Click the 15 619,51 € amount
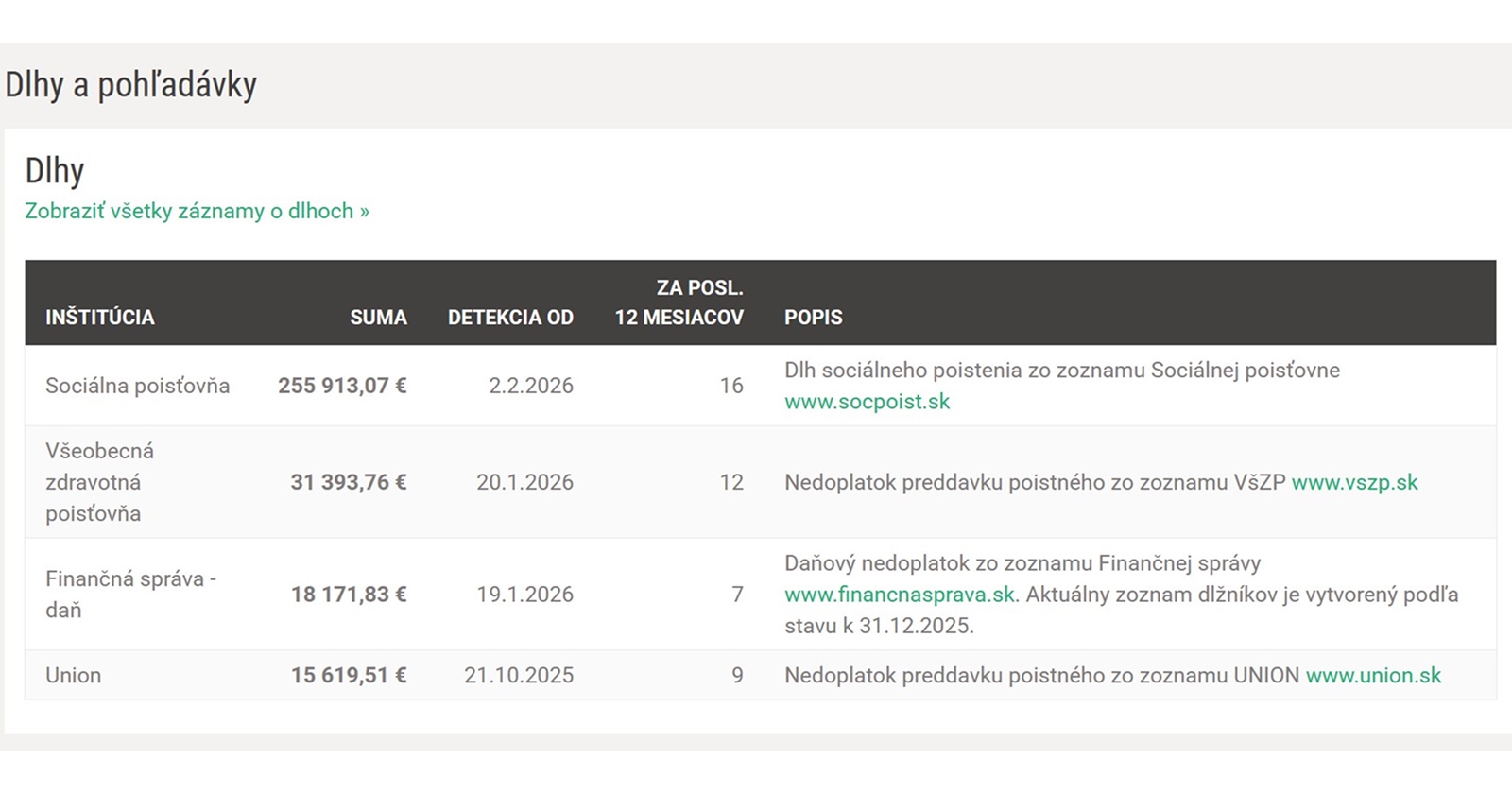Image resolution: width=1512 pixels, height=794 pixels. click(348, 676)
